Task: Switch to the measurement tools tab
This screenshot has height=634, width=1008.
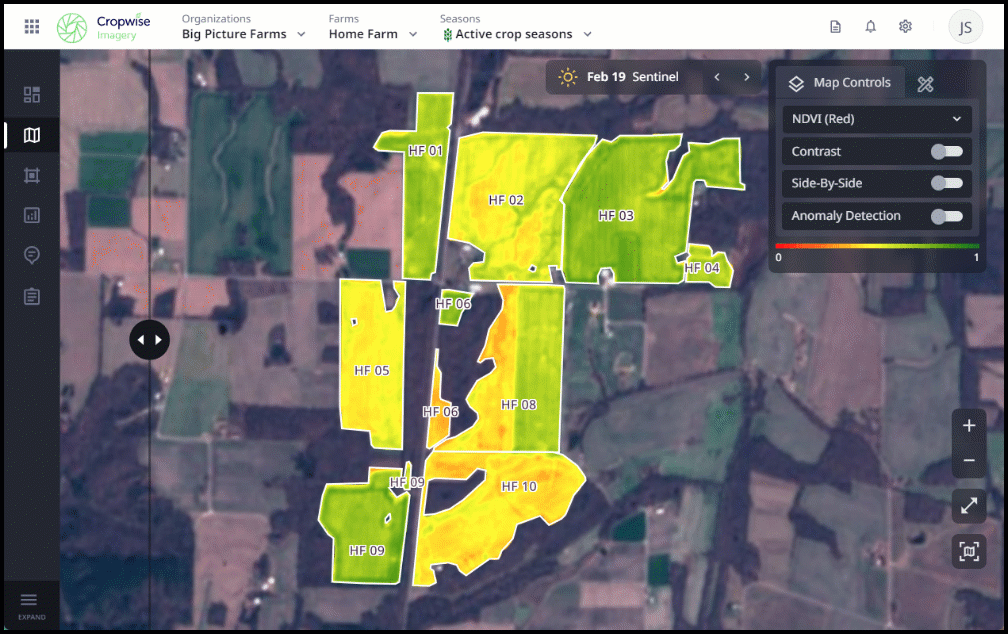Action: click(x=925, y=84)
